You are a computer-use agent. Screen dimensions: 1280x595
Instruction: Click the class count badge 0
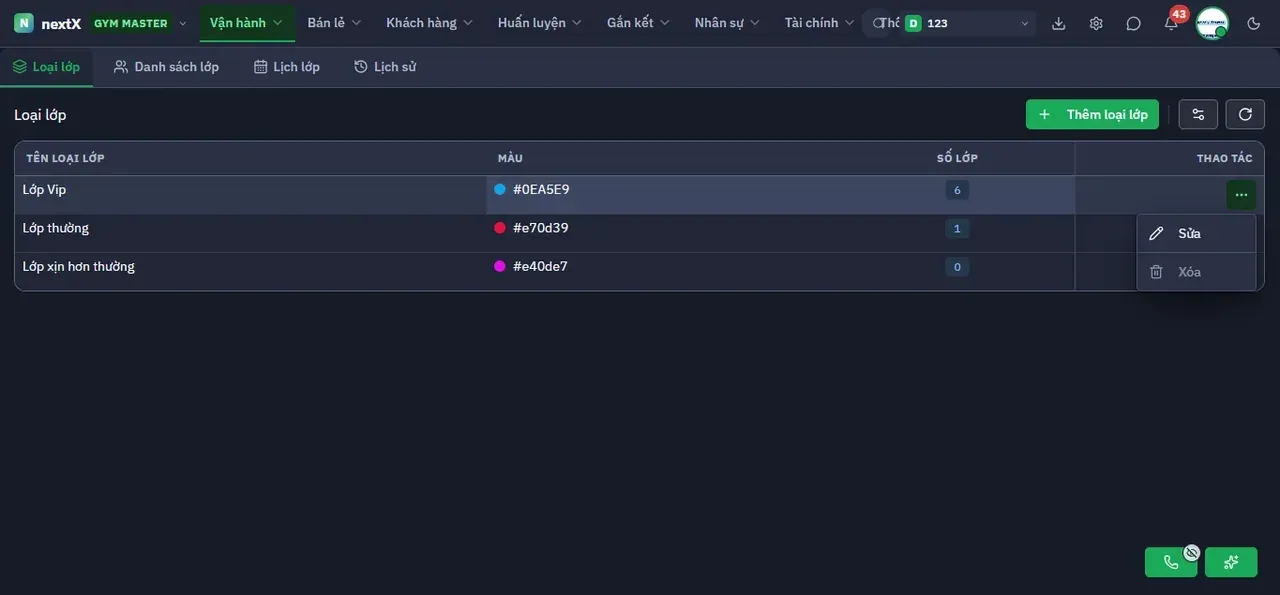pyautogui.click(x=957, y=267)
